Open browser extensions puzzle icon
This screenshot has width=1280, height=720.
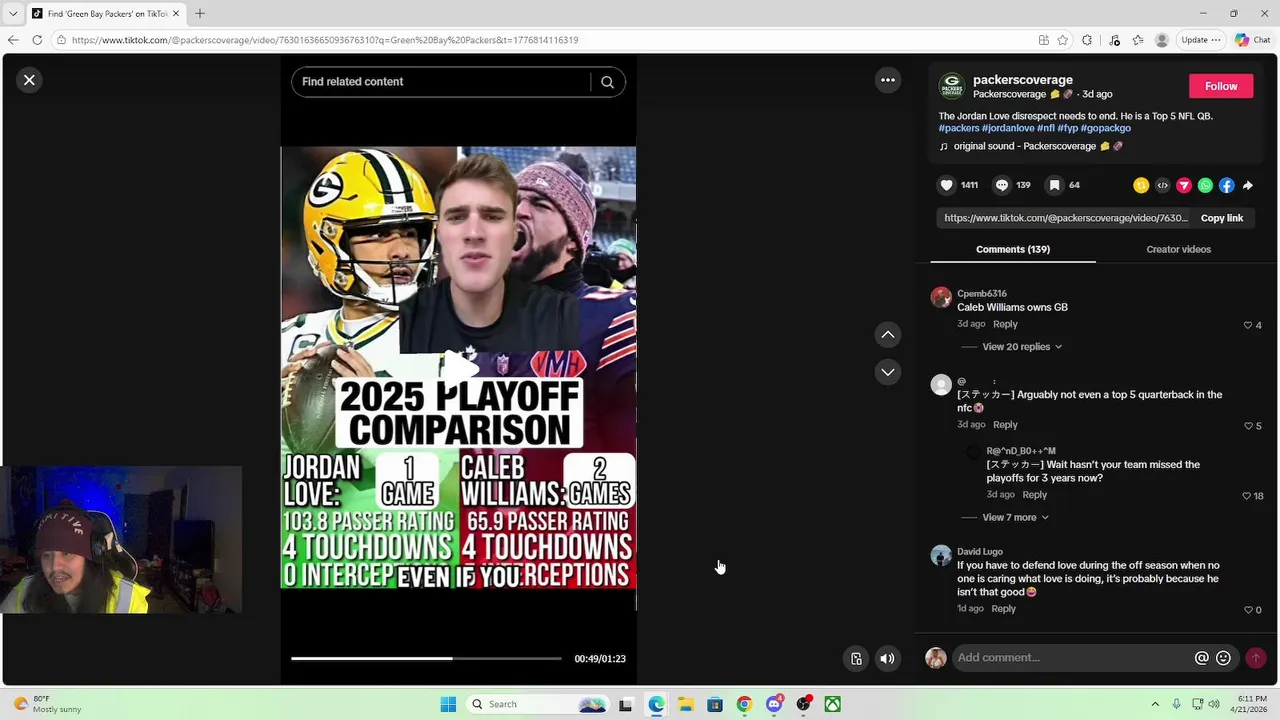click(1087, 40)
